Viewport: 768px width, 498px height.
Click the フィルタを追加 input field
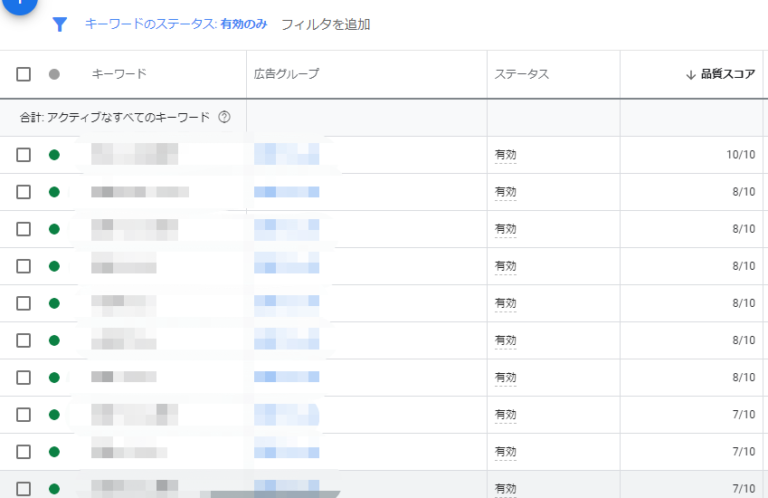(x=326, y=24)
